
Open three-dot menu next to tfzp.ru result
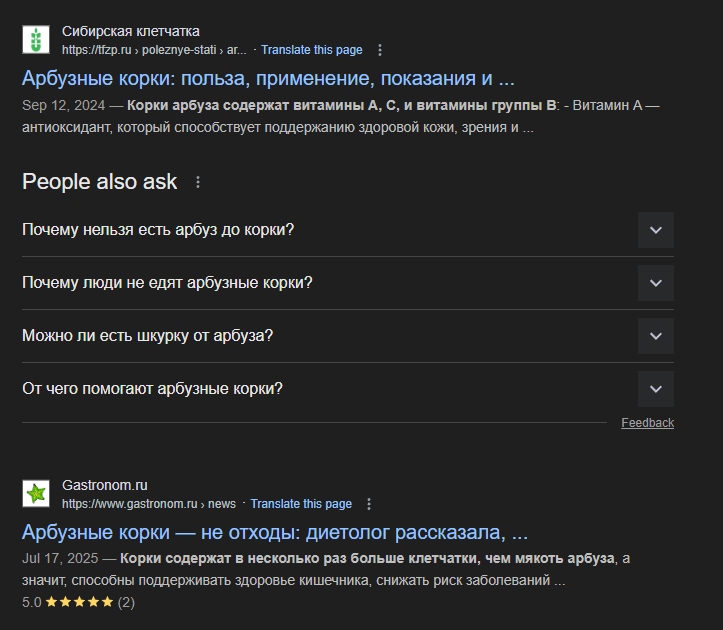380,50
